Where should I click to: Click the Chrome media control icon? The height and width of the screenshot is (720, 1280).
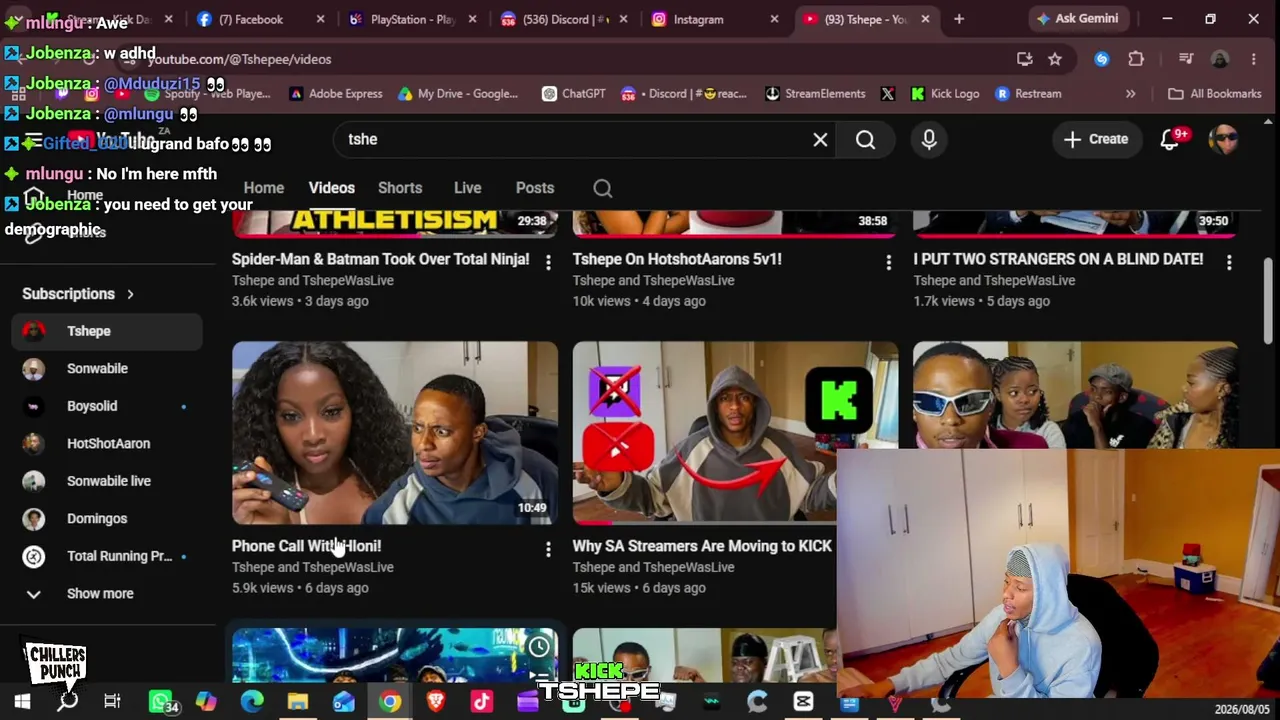click(1186, 59)
